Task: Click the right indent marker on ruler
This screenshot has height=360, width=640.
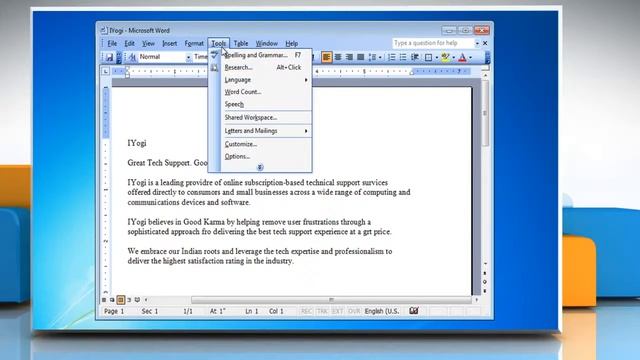Action: tap(412, 73)
